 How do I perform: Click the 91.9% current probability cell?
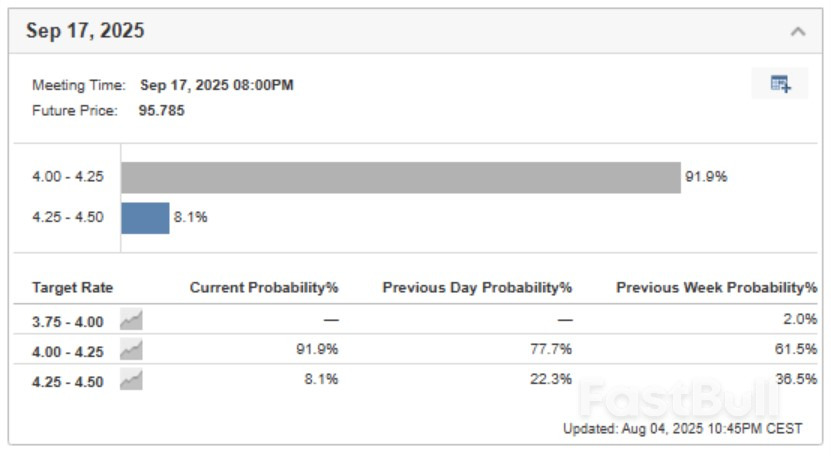coord(318,350)
